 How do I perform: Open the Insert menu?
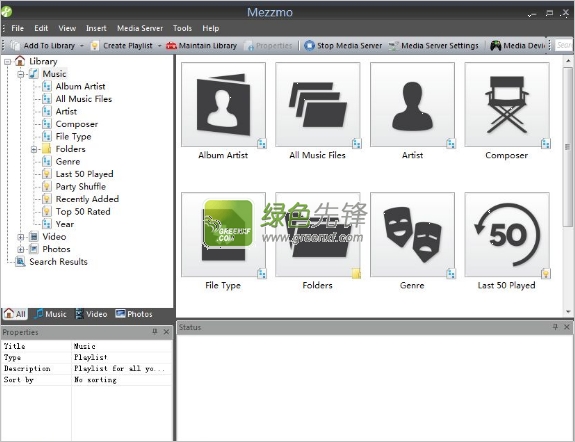pos(96,28)
